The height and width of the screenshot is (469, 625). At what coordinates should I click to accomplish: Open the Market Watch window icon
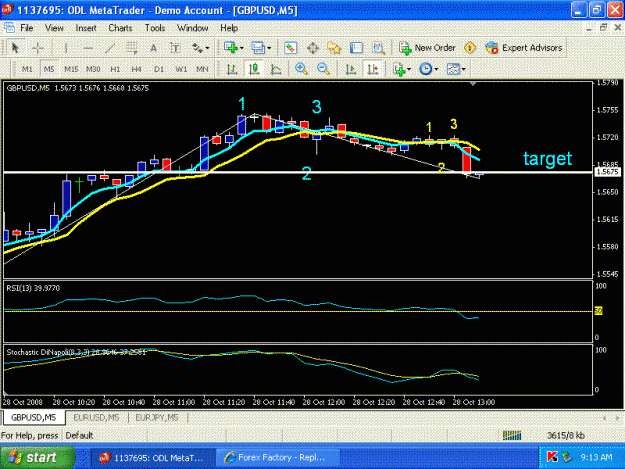291,48
